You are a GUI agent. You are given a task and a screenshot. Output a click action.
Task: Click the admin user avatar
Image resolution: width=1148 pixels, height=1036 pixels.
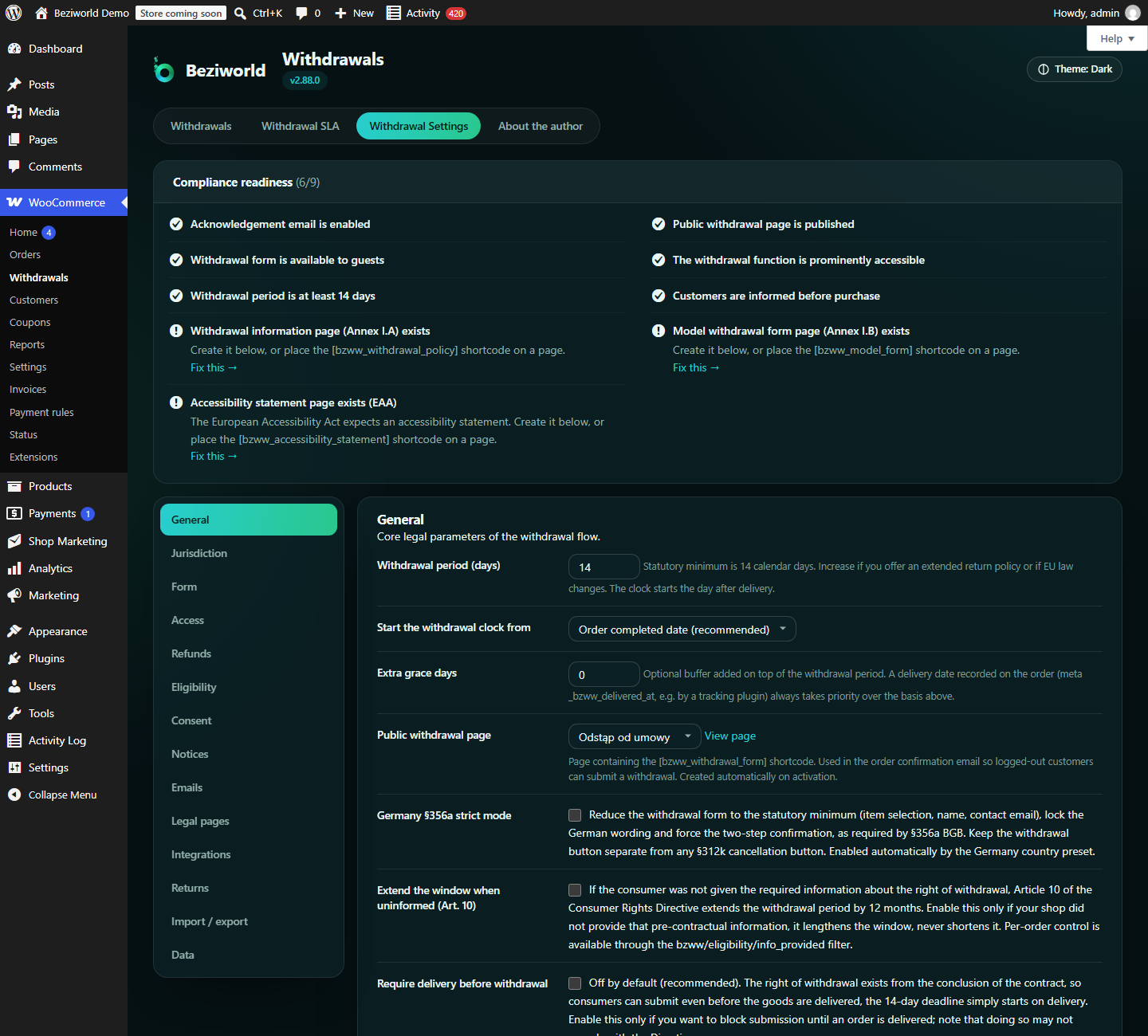click(x=1132, y=13)
